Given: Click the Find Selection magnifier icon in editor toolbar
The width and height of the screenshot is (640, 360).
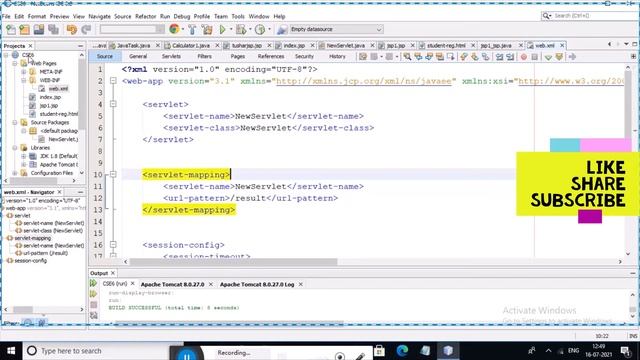Looking at the screenshot, I should pos(407,57).
